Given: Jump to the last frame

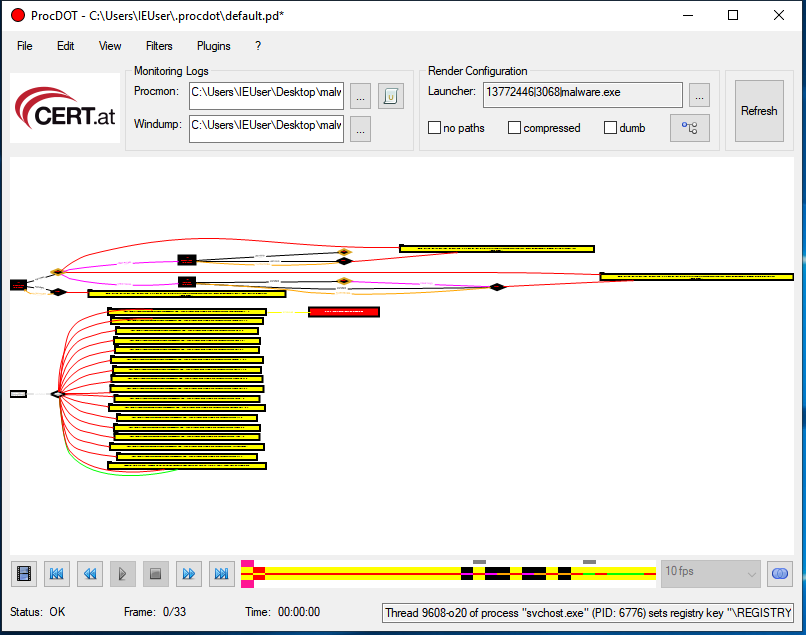Looking at the screenshot, I should pyautogui.click(x=222, y=573).
